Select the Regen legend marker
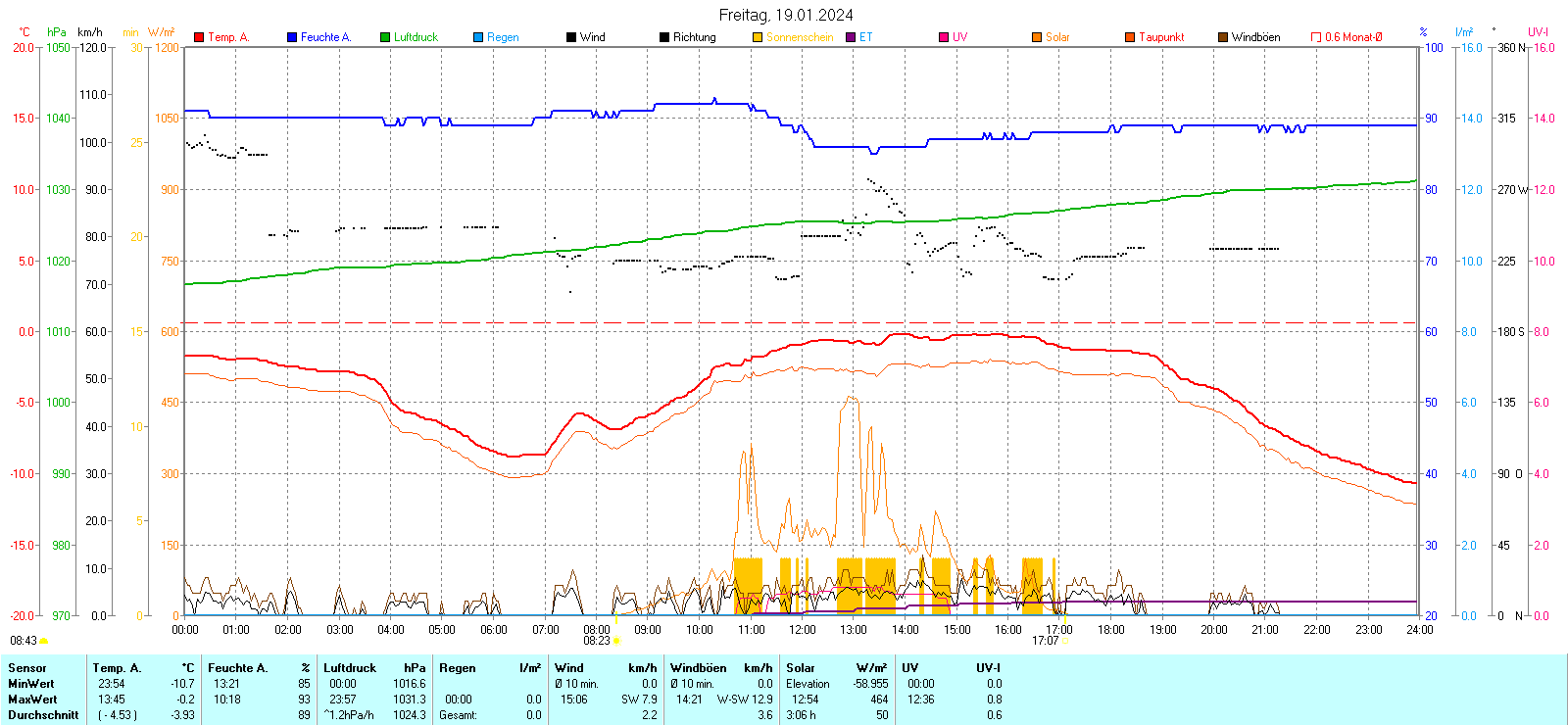The image size is (1568, 725). click(478, 37)
